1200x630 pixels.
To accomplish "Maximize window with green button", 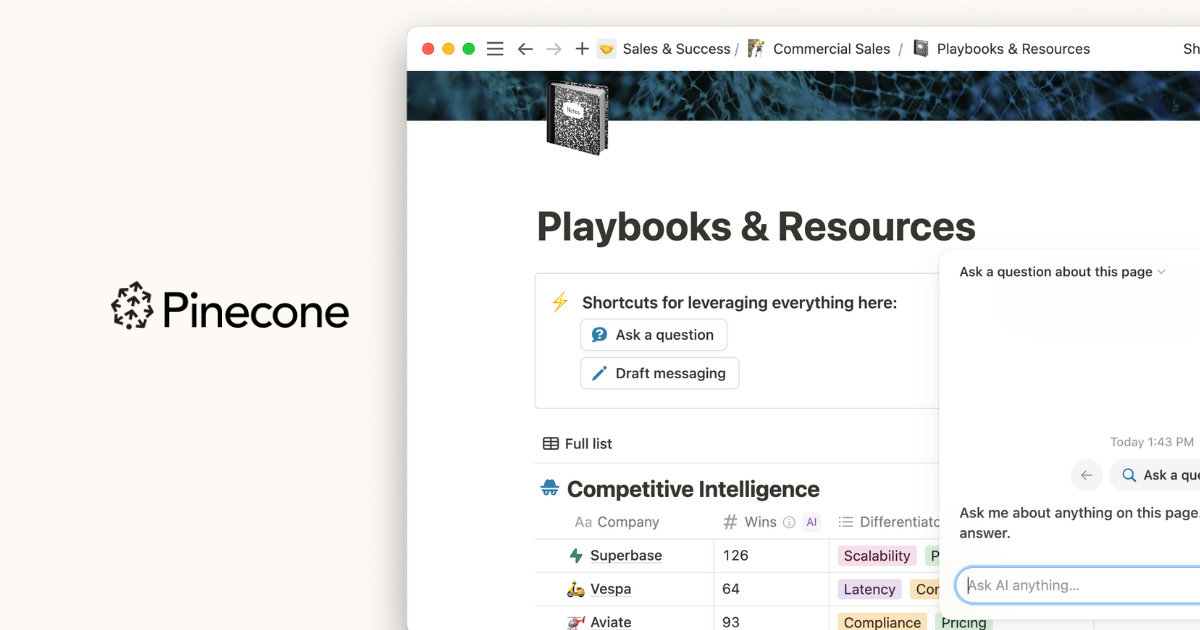I will 468,49.
